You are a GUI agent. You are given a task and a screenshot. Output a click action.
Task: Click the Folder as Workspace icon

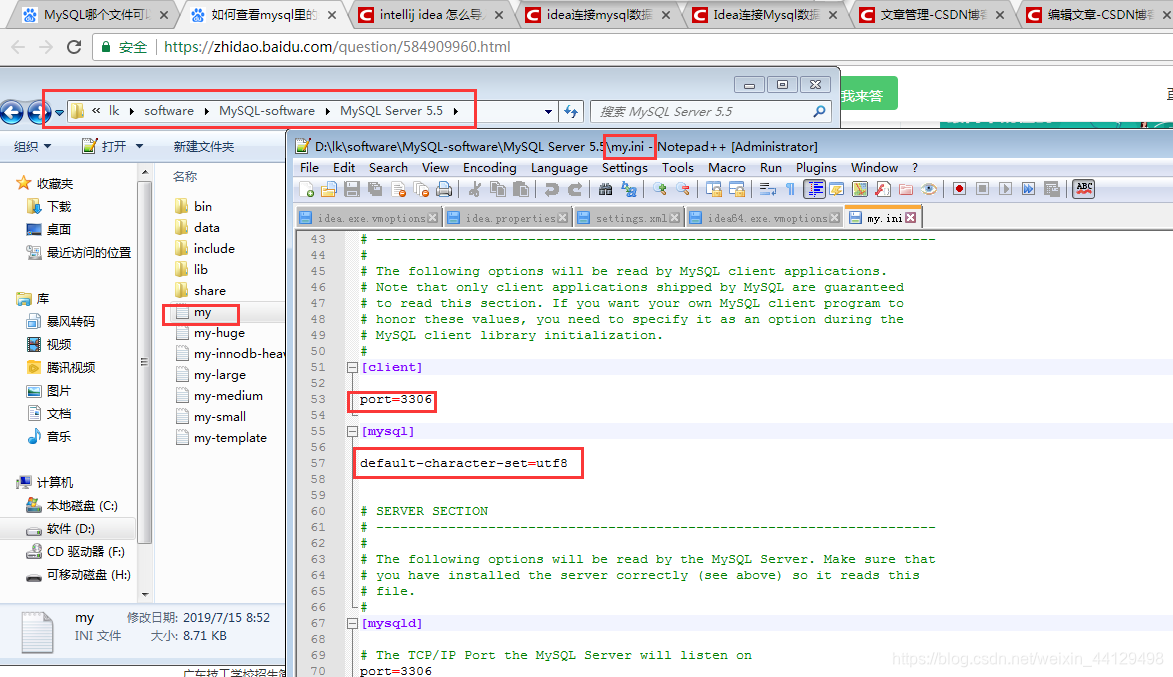click(906, 189)
